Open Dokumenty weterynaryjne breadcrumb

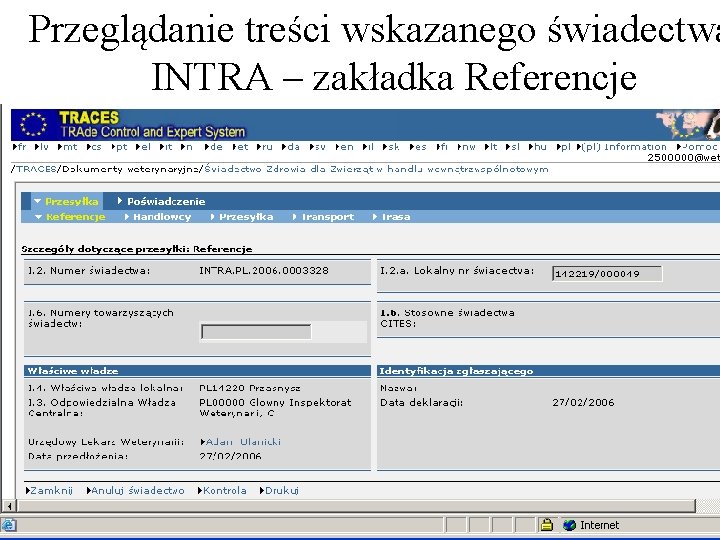(x=130, y=169)
